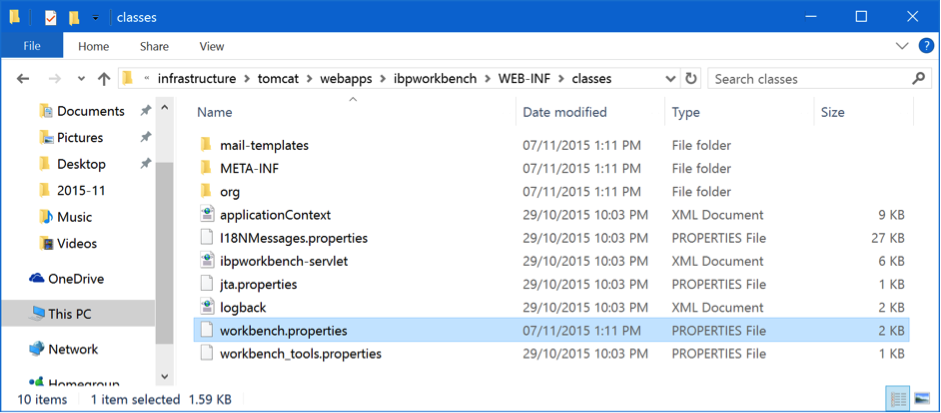Open the File menu
The image size is (941, 413).
pyautogui.click(x=31, y=46)
